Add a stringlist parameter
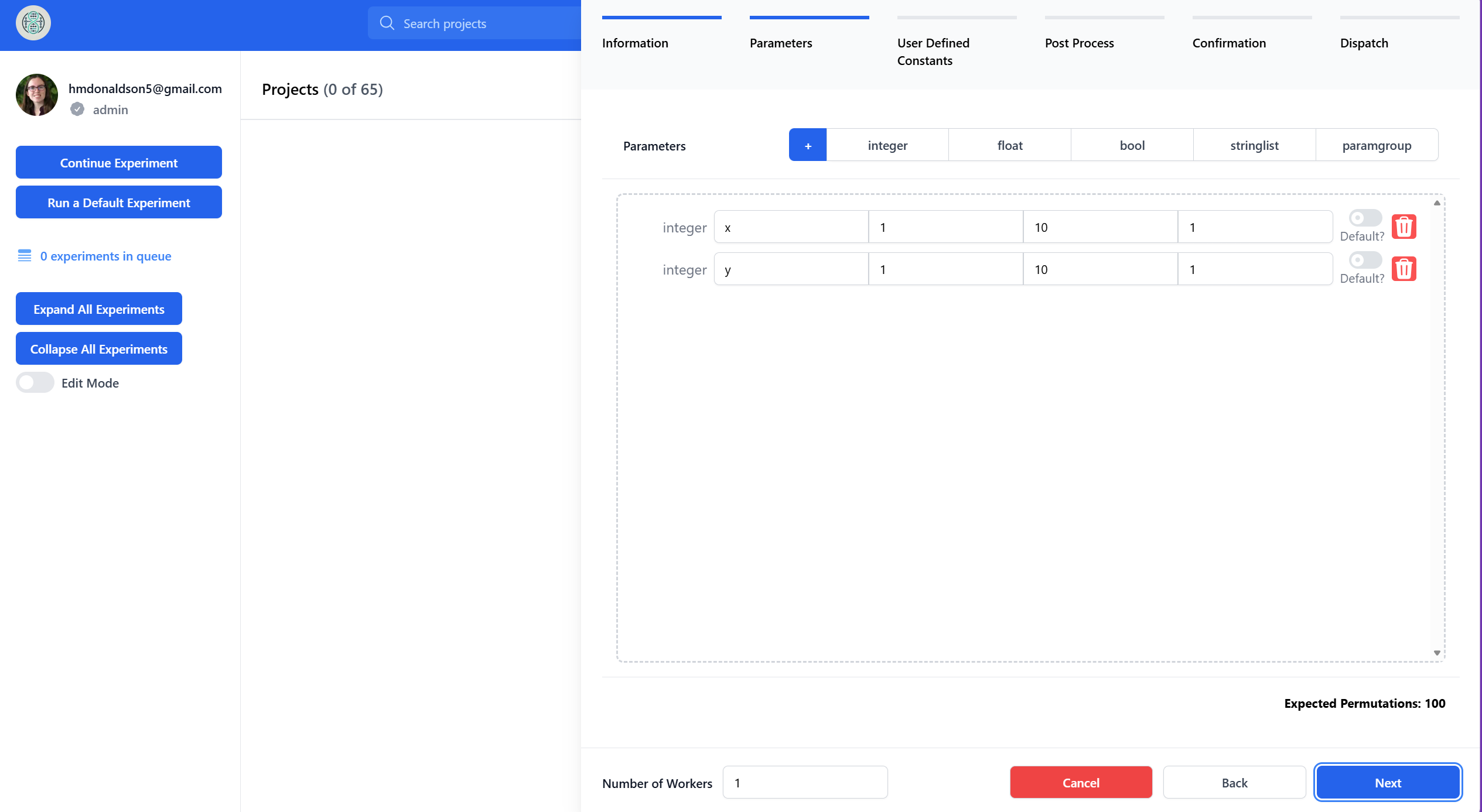Viewport: 1482px width, 812px height. click(1254, 145)
